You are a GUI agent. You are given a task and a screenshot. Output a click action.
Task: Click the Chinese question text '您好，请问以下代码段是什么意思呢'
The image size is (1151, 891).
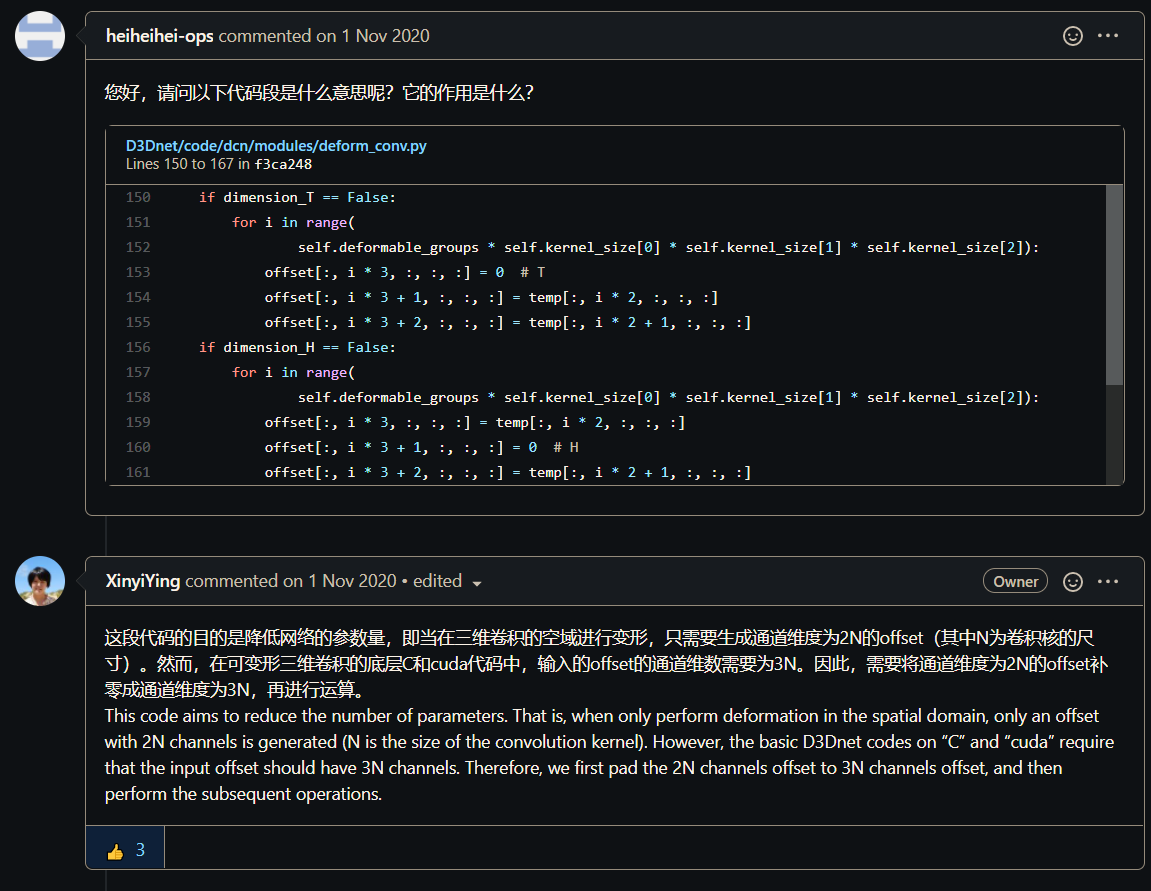coord(249,92)
